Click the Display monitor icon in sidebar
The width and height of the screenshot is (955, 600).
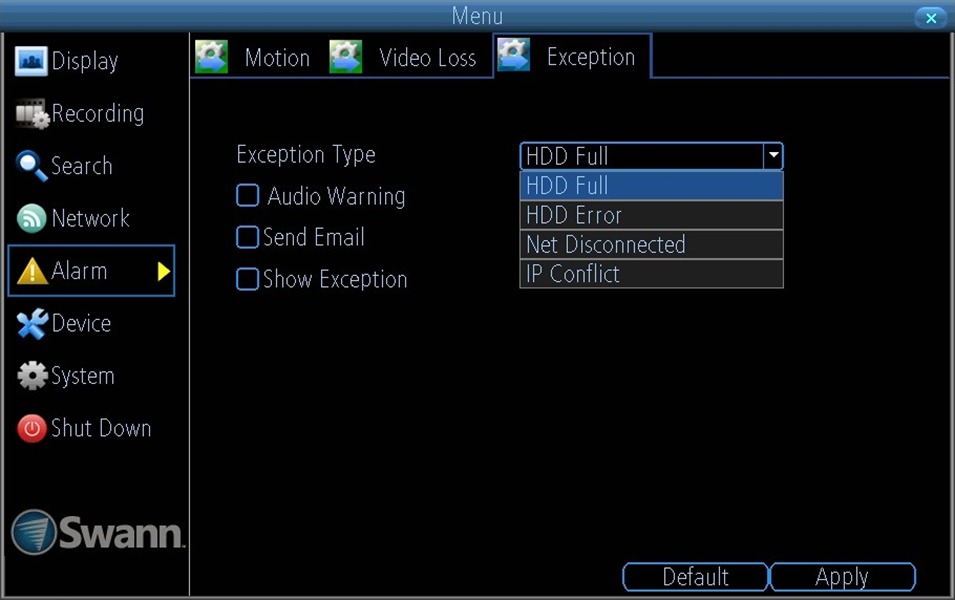(32, 61)
